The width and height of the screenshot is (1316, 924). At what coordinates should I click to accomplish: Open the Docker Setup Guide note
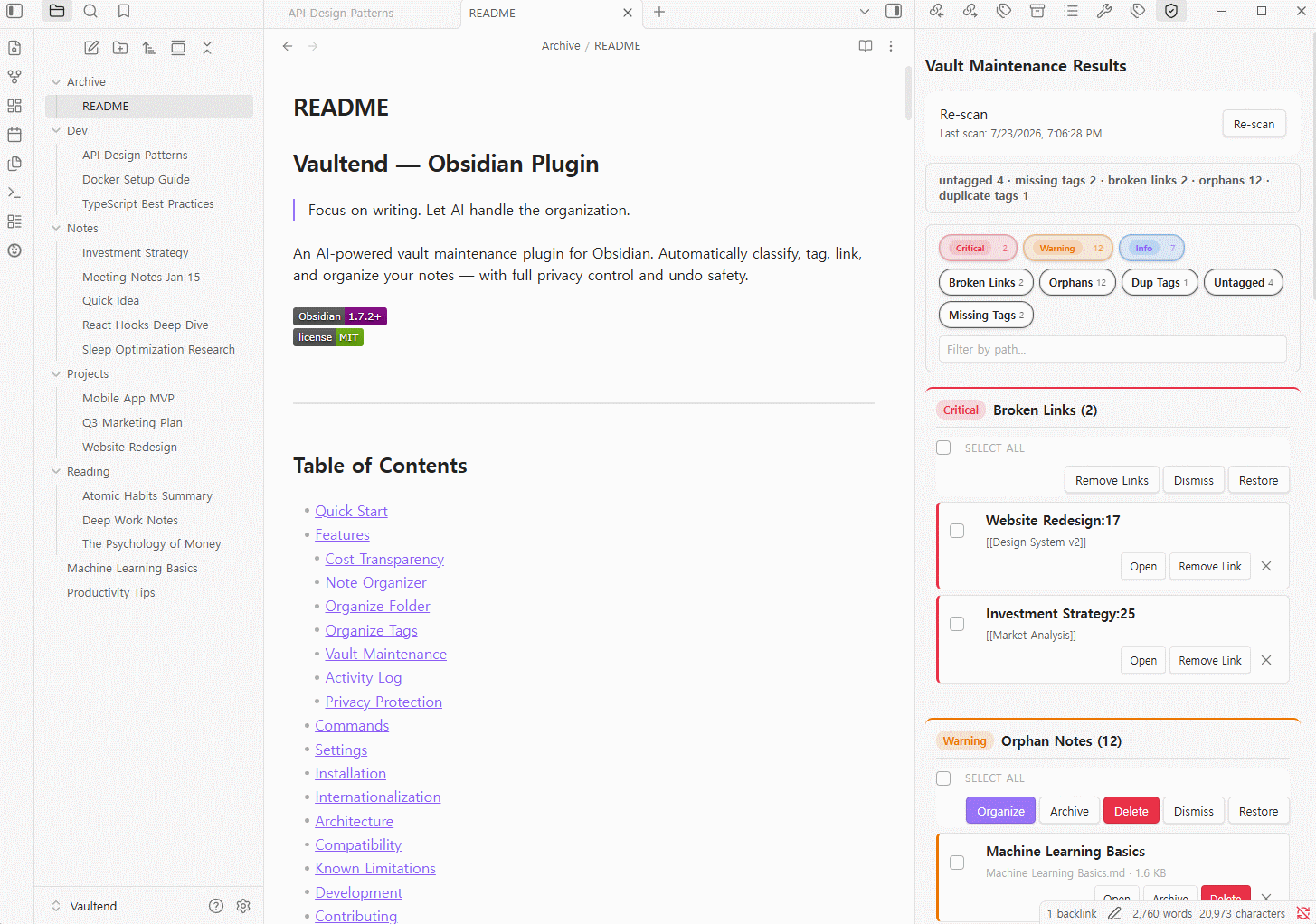(136, 180)
